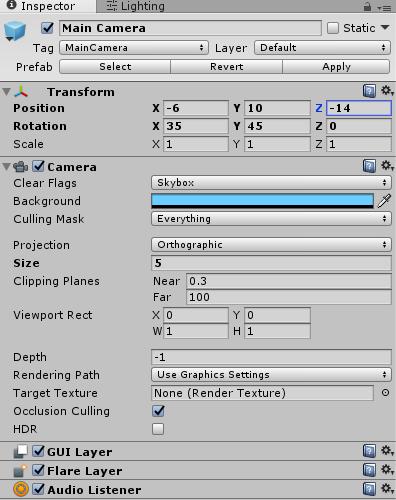Image resolution: width=396 pixels, height=500 pixels.
Task: Enable the HDR checkbox
Action: (158, 429)
